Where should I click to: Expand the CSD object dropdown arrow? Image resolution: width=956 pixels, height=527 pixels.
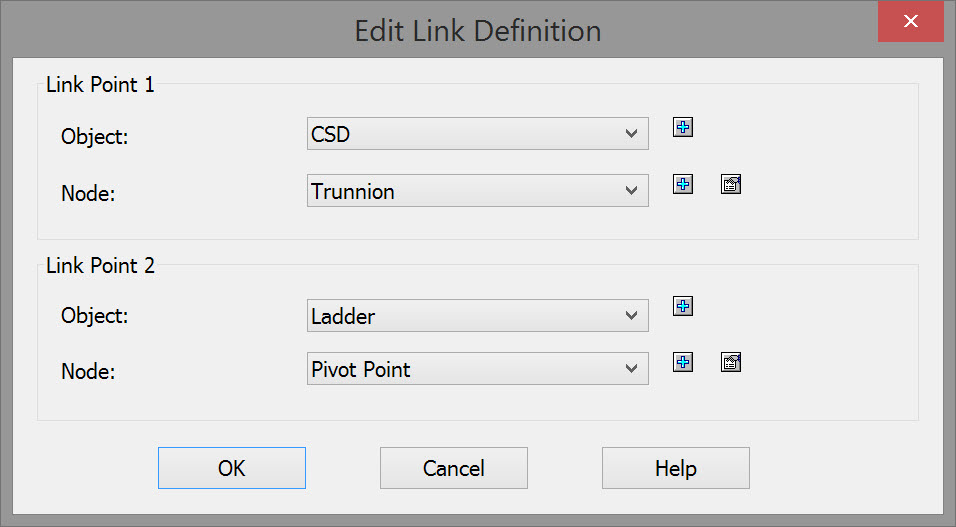630,133
